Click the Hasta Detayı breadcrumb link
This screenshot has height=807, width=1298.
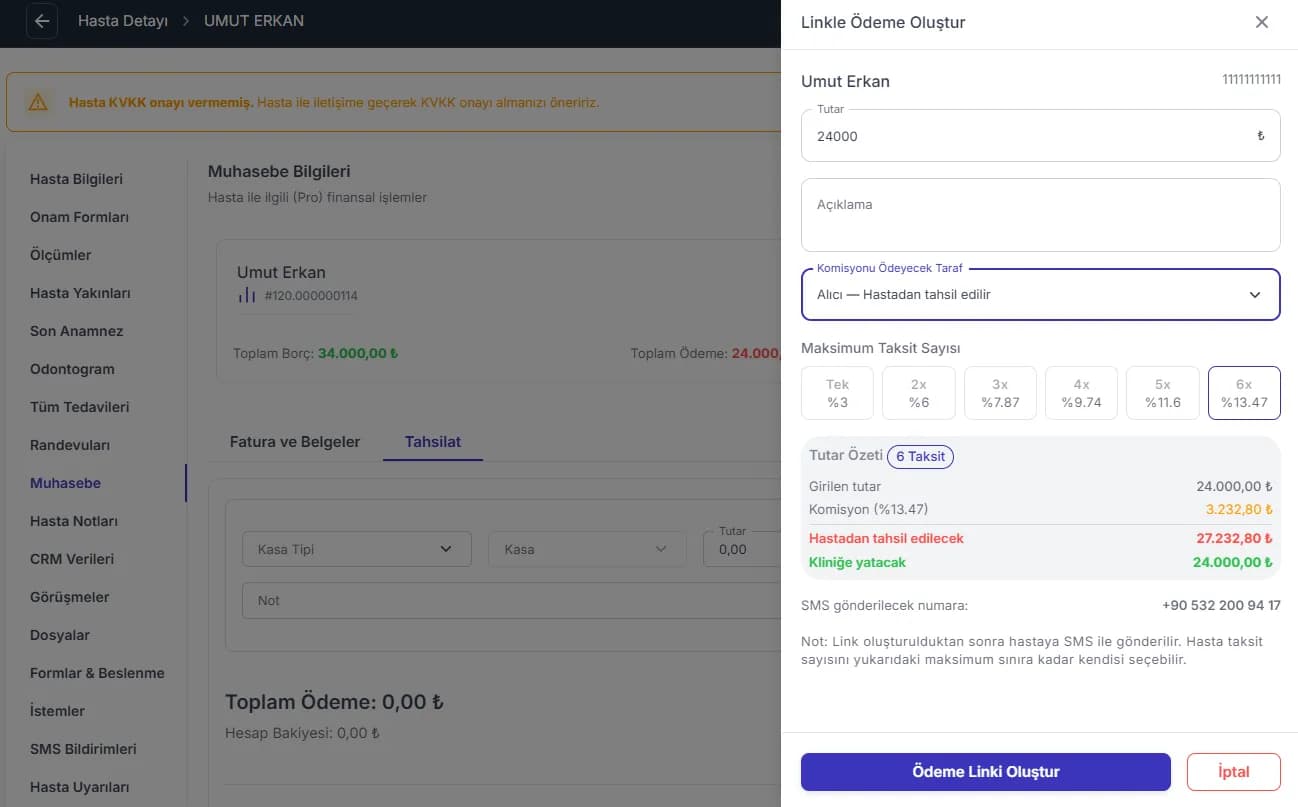click(123, 21)
